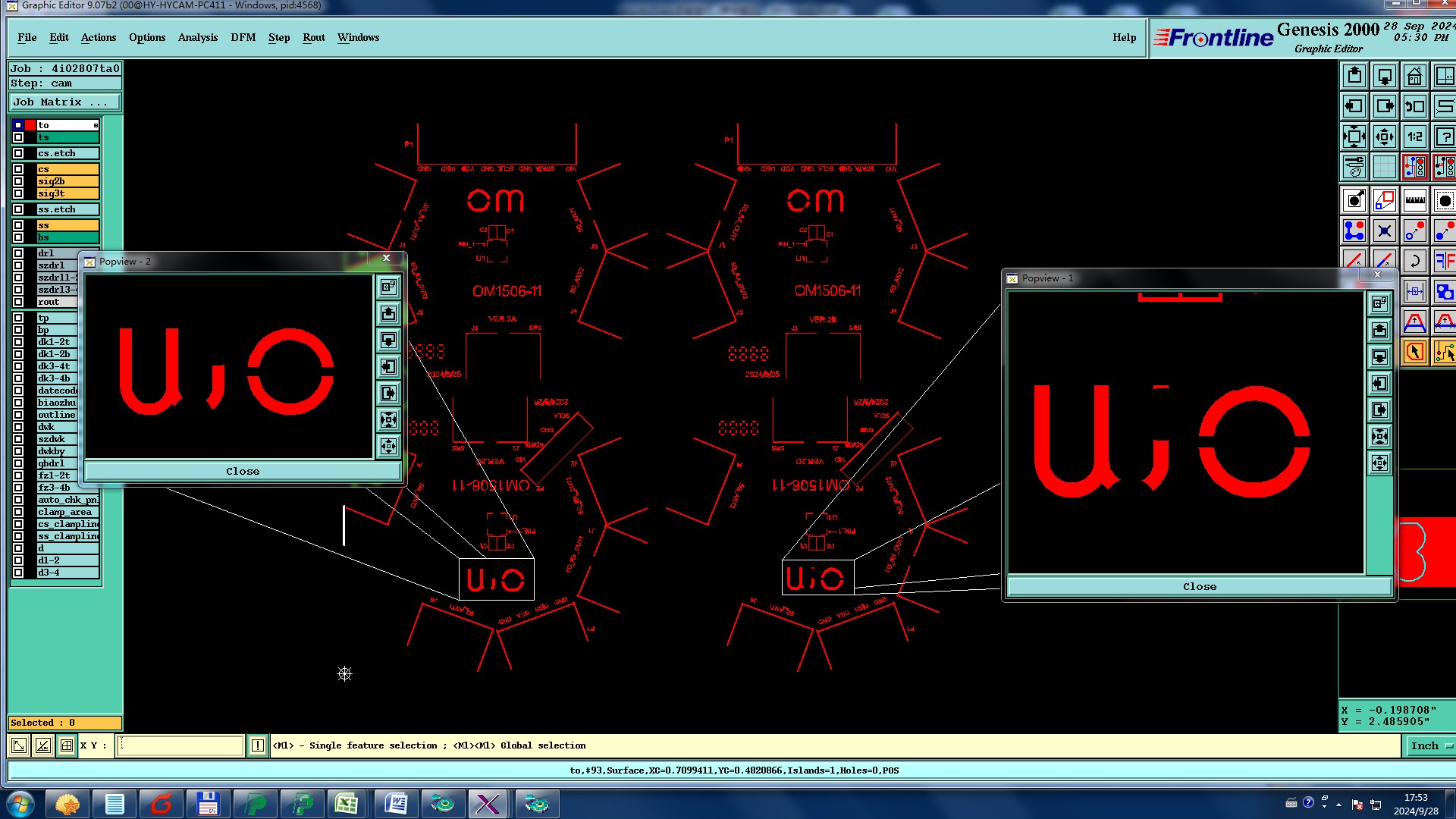This screenshot has height=819, width=1456.
Task: Open the grid display icon
Action: pos(1384,168)
